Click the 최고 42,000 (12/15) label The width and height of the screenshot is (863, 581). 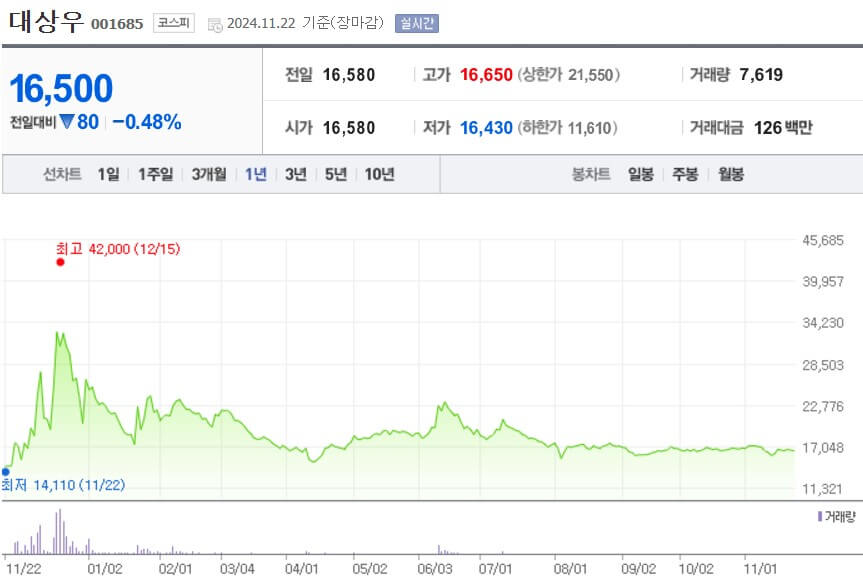click(x=118, y=249)
